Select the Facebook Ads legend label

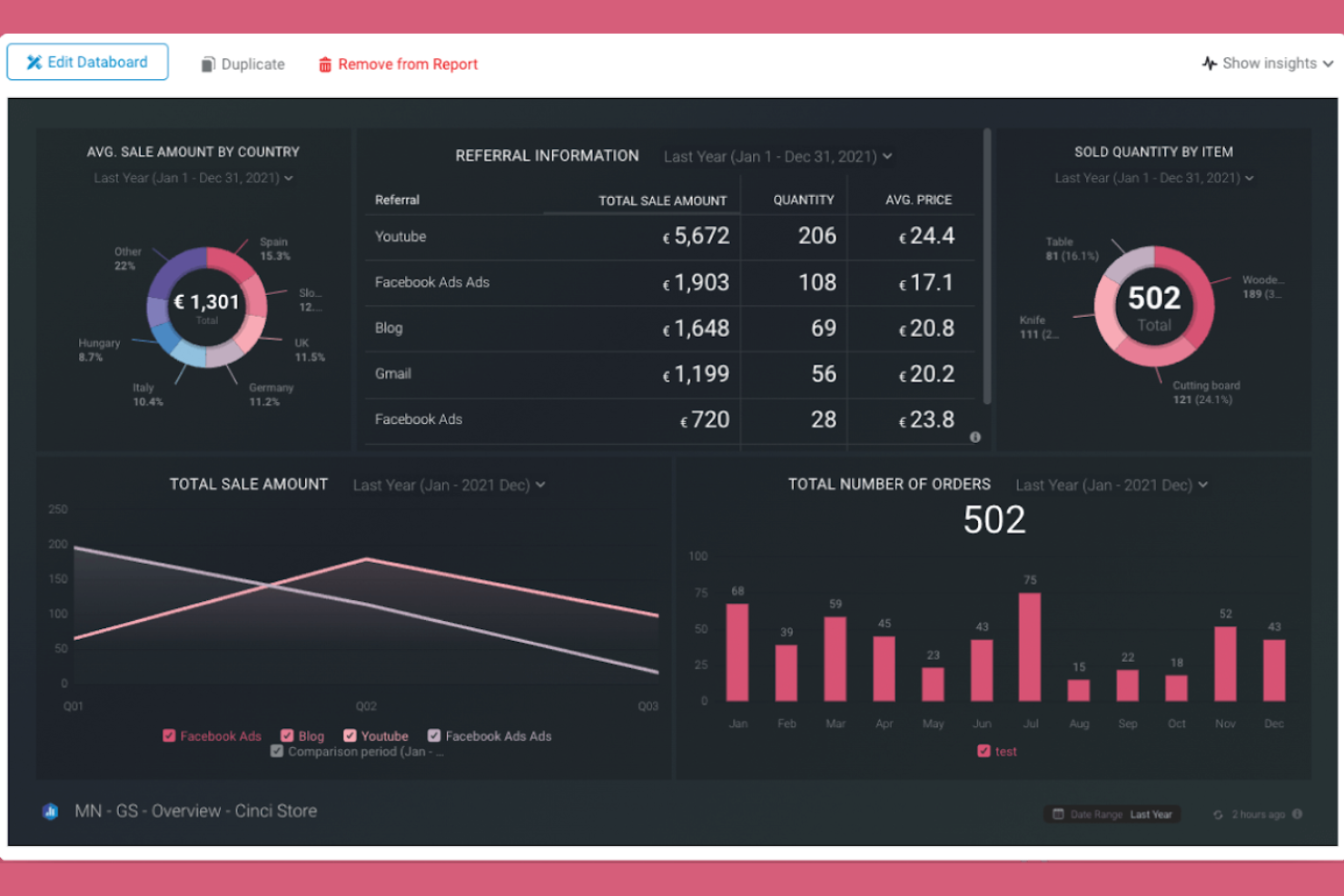221,735
